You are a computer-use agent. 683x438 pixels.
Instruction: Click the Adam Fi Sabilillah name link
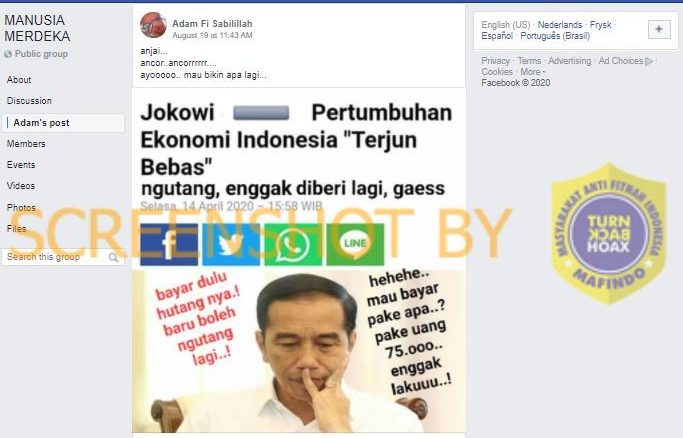(212, 24)
